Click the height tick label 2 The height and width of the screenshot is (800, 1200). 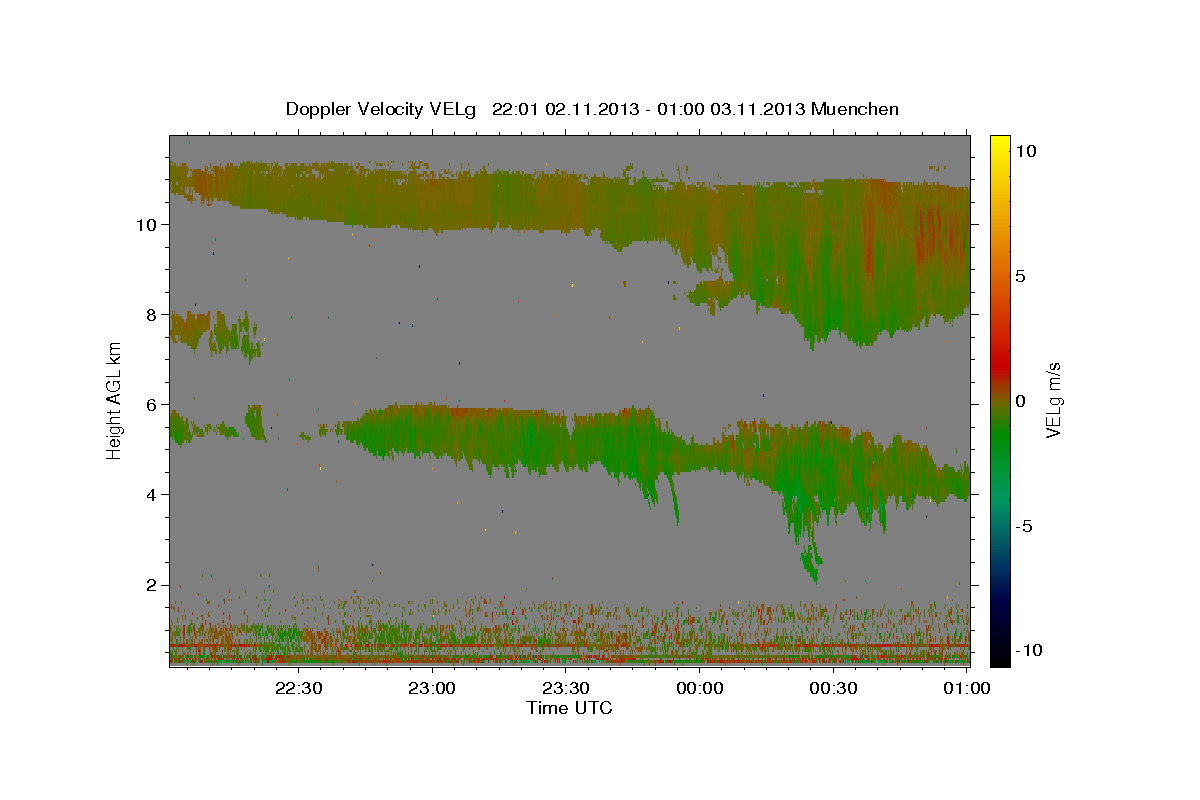click(x=152, y=585)
